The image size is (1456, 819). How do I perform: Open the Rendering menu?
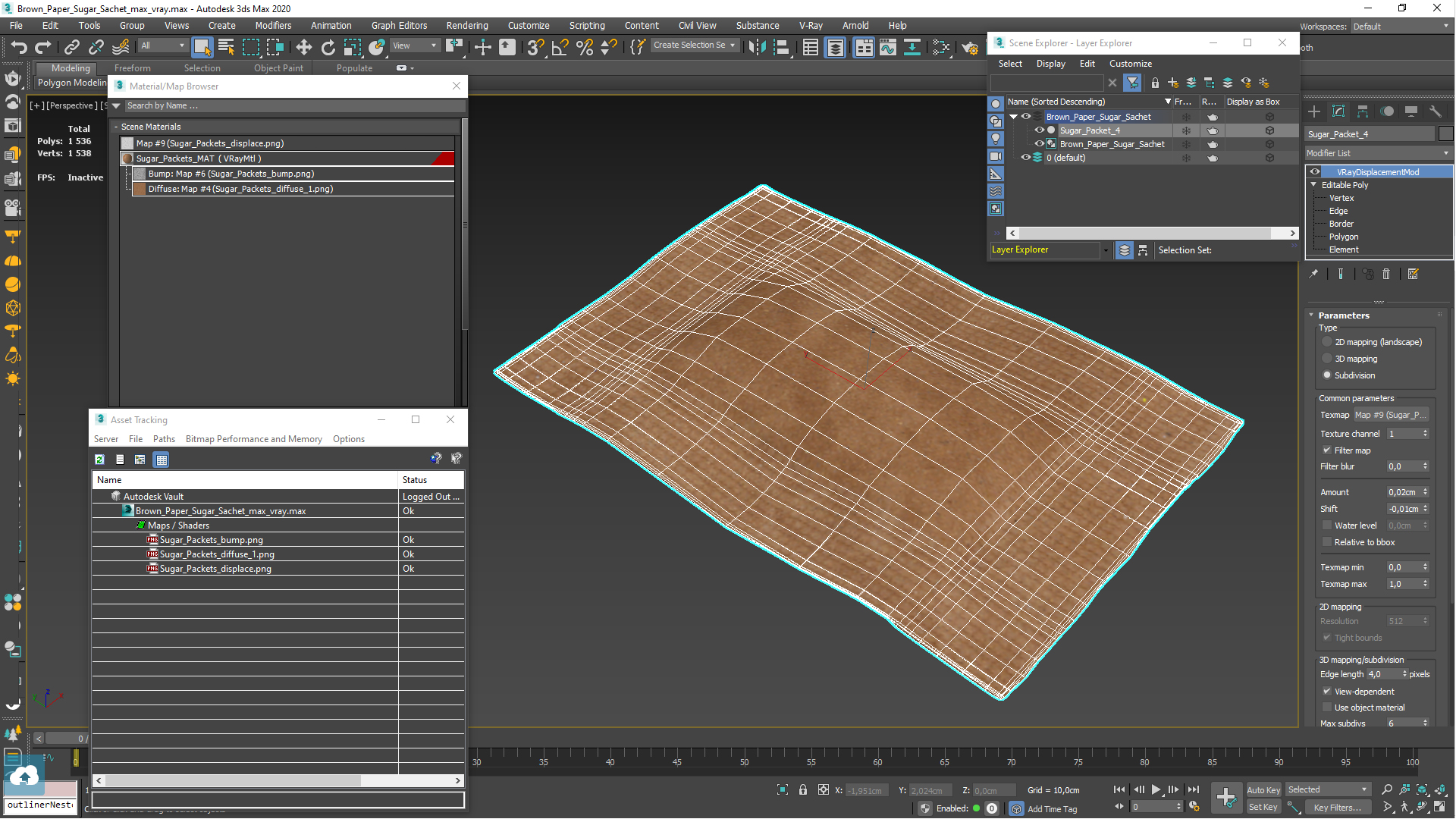click(x=466, y=26)
